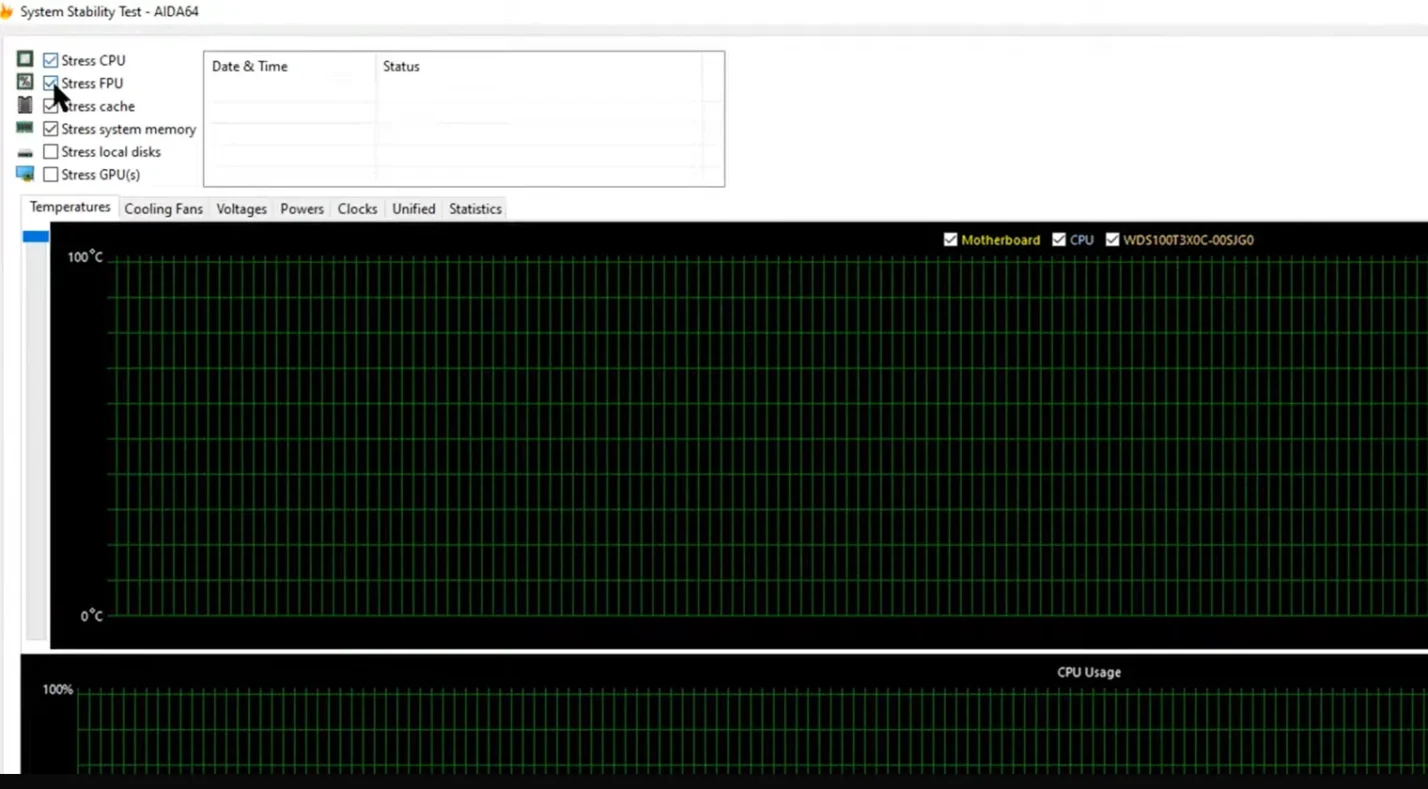1428x789 pixels.
Task: Click the GPU icon beside Stress GPU(s)
Action: click(25, 174)
